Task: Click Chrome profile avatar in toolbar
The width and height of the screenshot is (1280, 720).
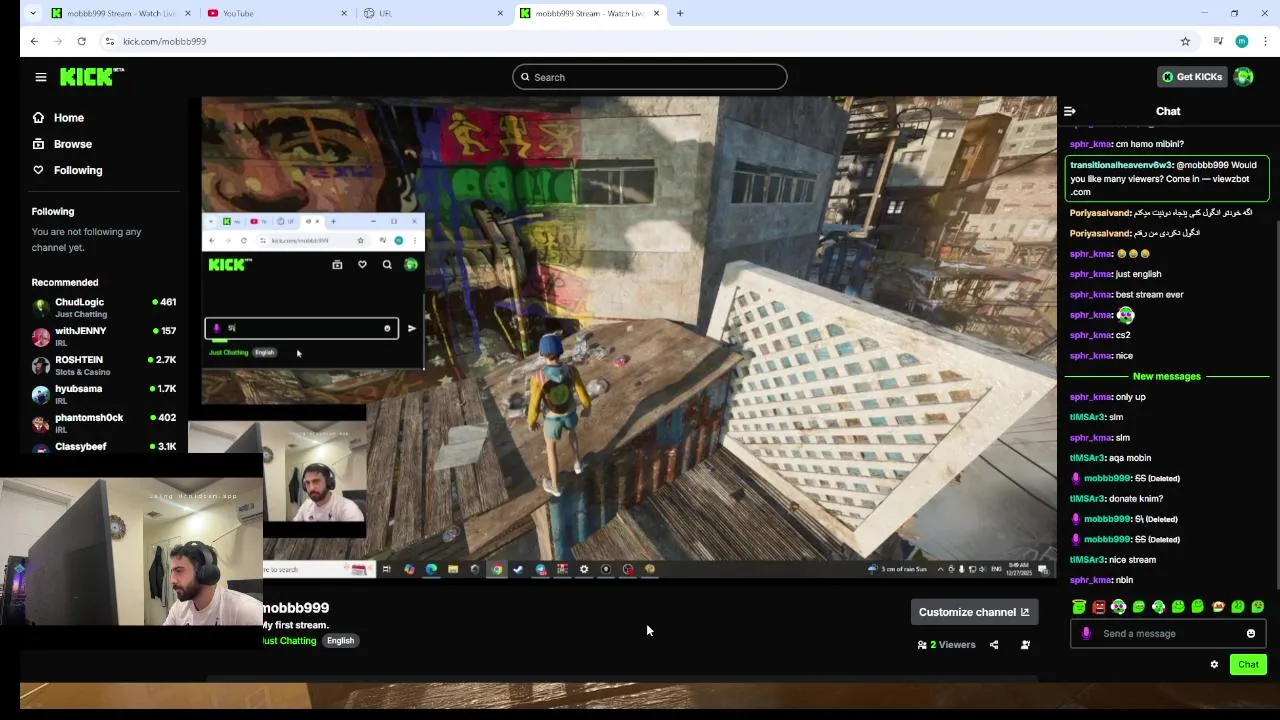Action: pyautogui.click(x=1241, y=41)
